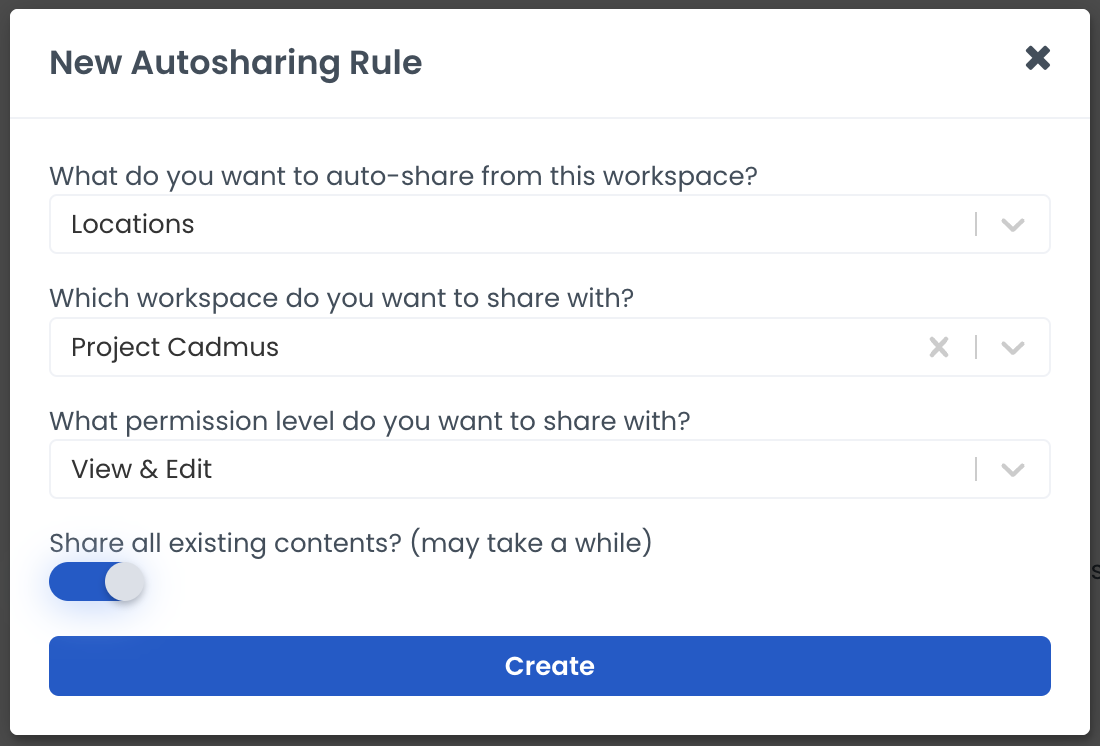Click the 'Which workspace do you want' label
The image size is (1100, 746).
pos(341,299)
